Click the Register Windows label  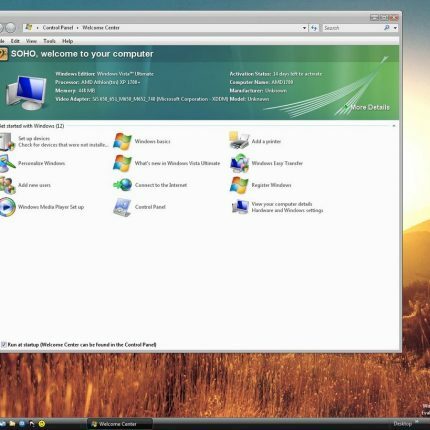coord(271,185)
